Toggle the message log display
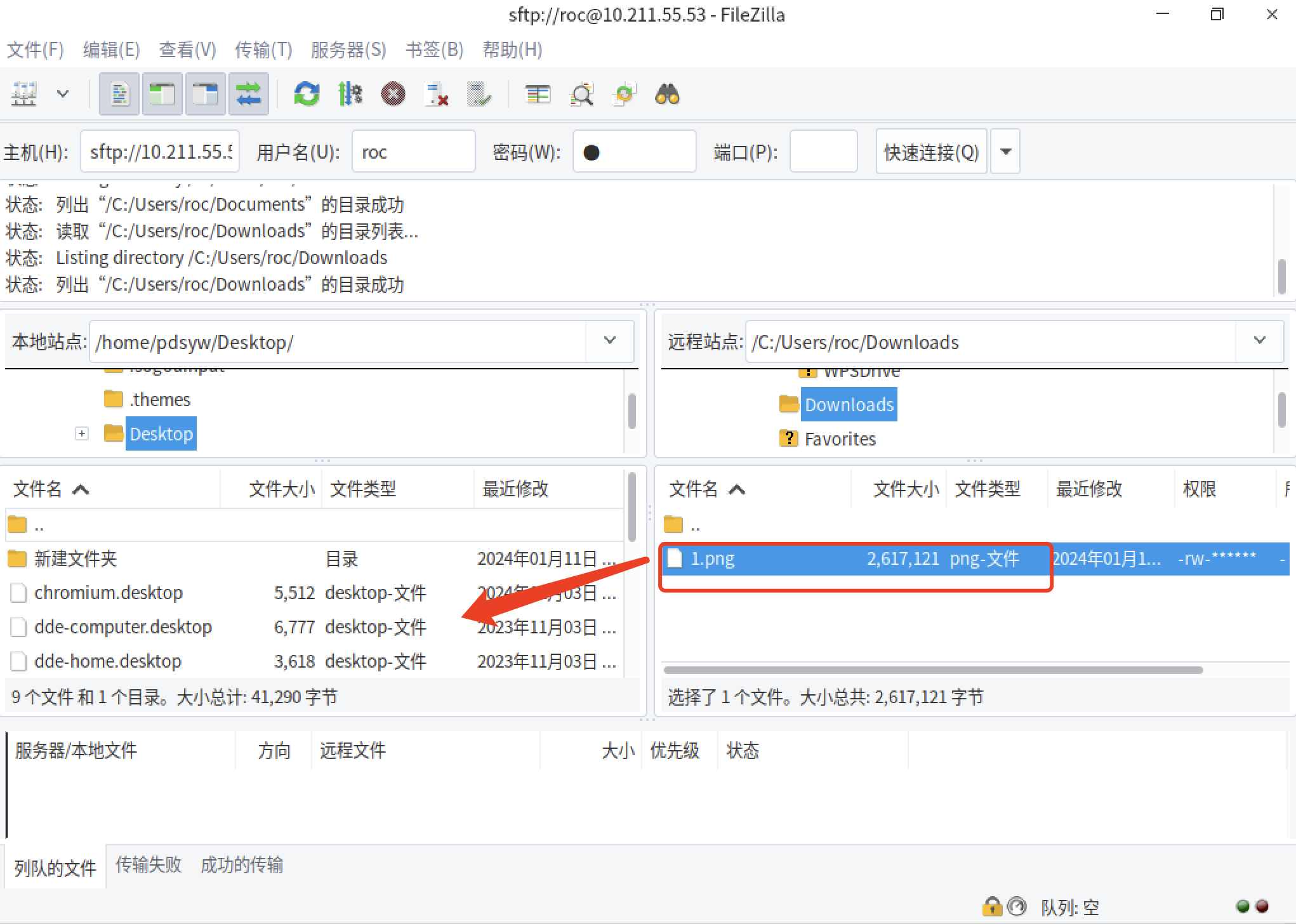 click(119, 95)
